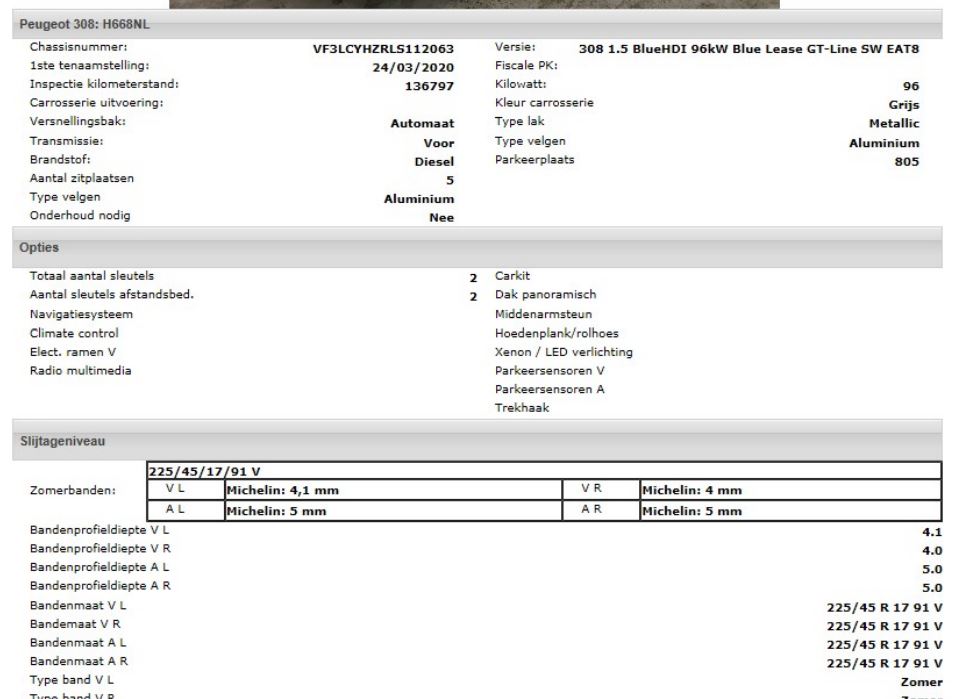Click the Navigatiesysteem option
The image size is (975, 699).
tap(81, 314)
